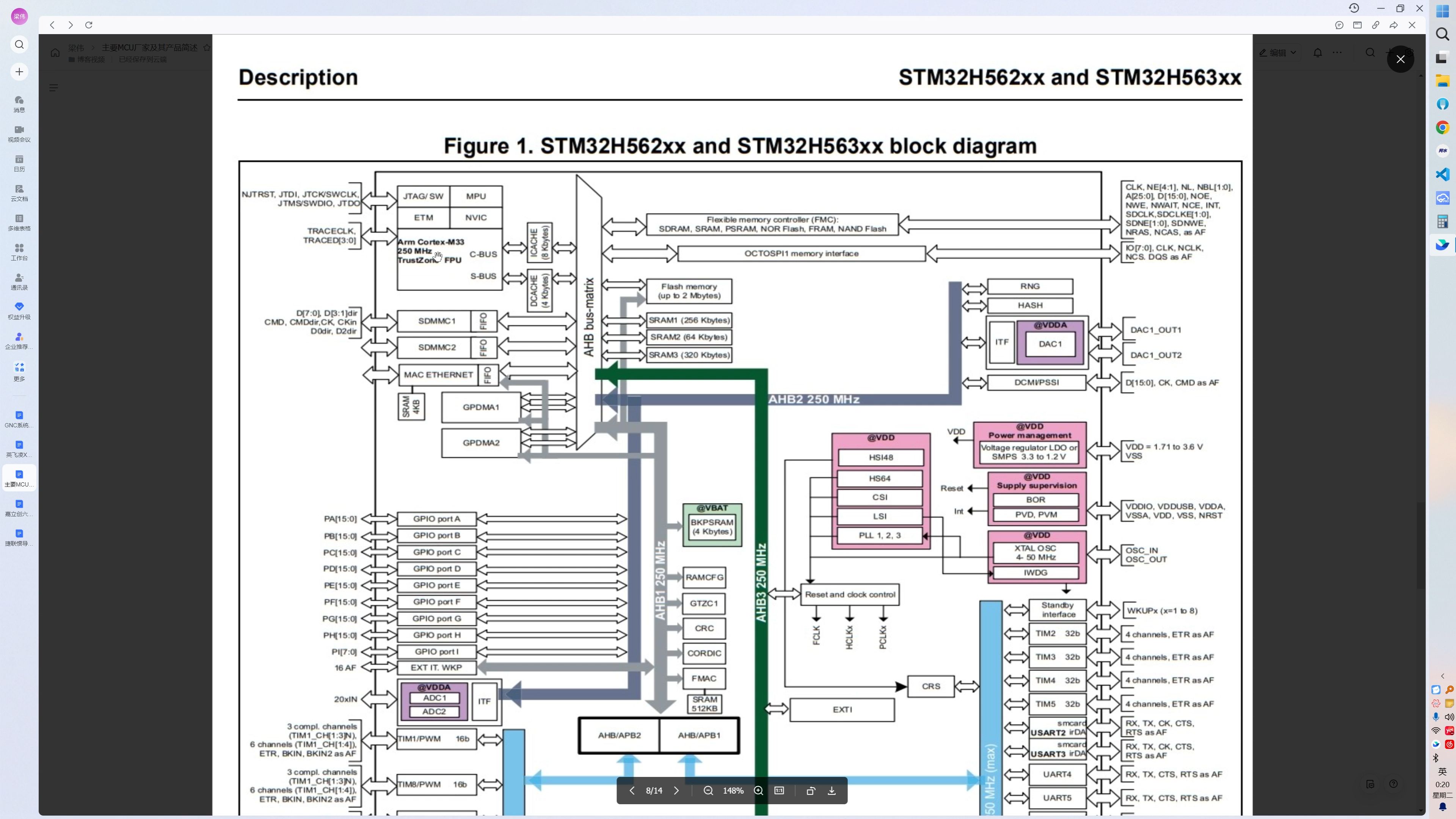Open the 更多 more apps menu
Screen dimensions: 1456x819
click(19, 371)
